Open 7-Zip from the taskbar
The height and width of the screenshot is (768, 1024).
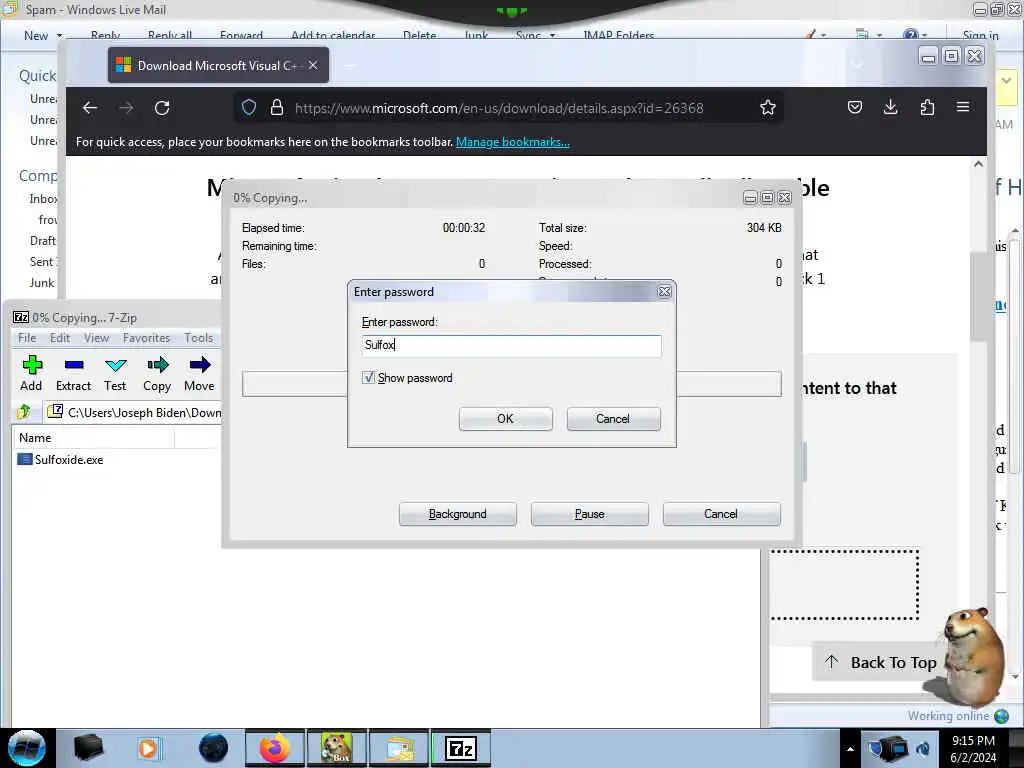point(461,748)
